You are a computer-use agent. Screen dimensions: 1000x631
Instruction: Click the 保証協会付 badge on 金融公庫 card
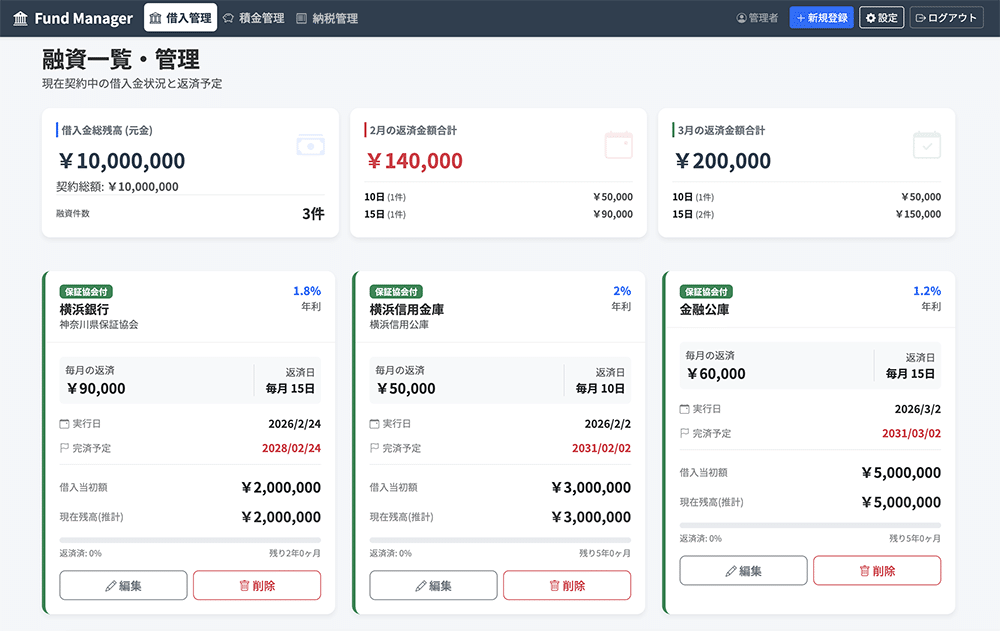coord(705,292)
